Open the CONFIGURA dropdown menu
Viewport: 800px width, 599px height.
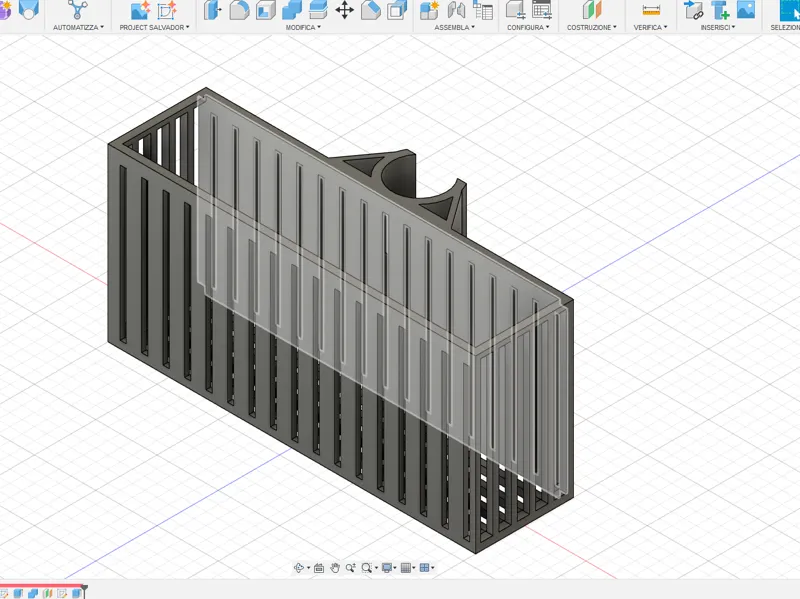528,27
